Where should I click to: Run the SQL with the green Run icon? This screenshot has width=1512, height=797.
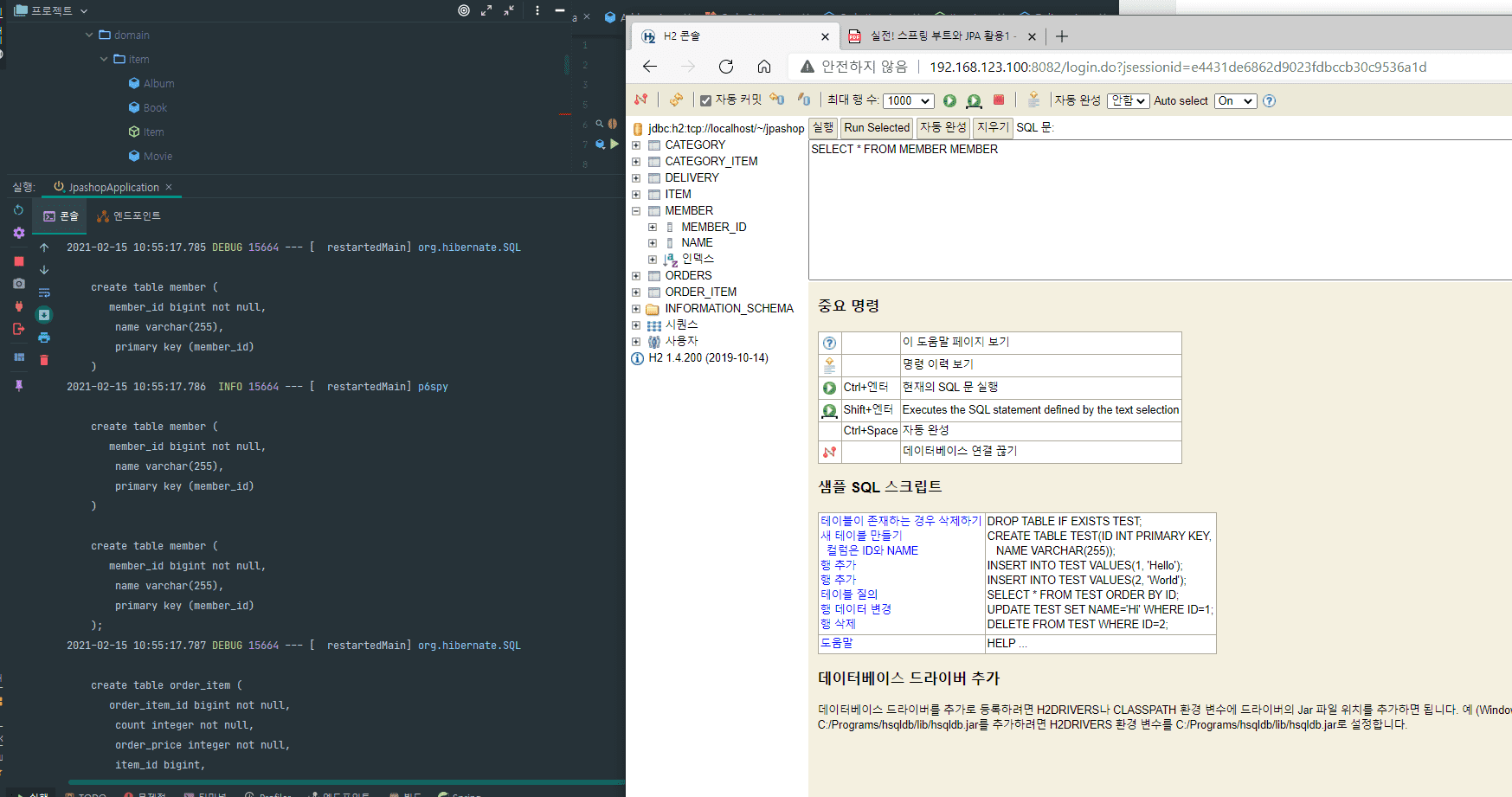[949, 100]
